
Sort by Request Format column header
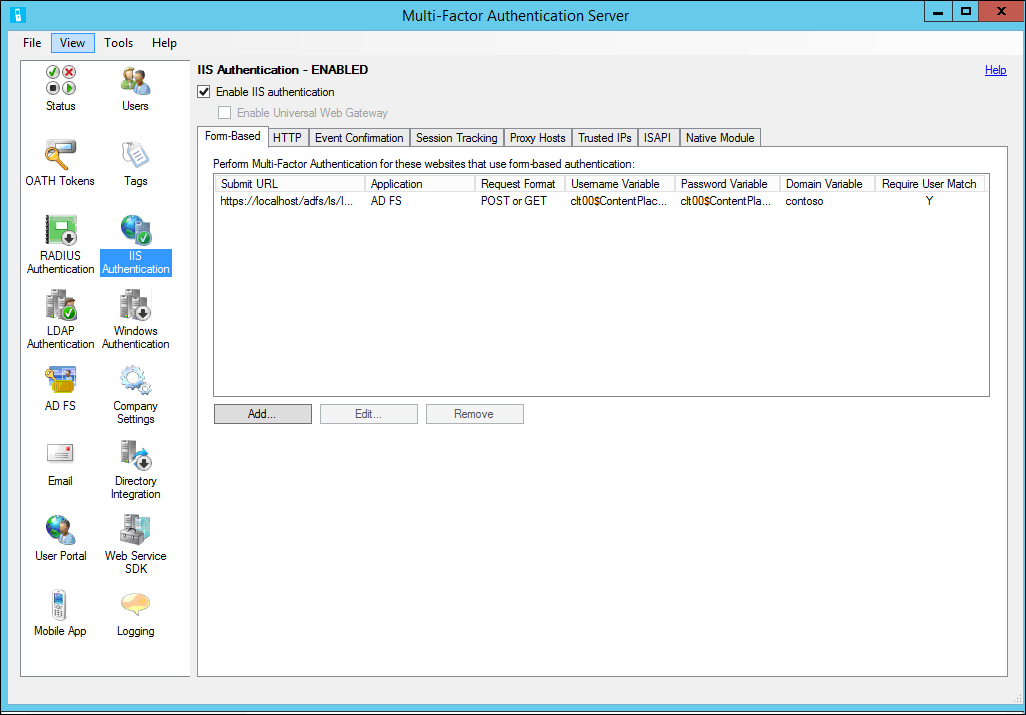[x=520, y=184]
